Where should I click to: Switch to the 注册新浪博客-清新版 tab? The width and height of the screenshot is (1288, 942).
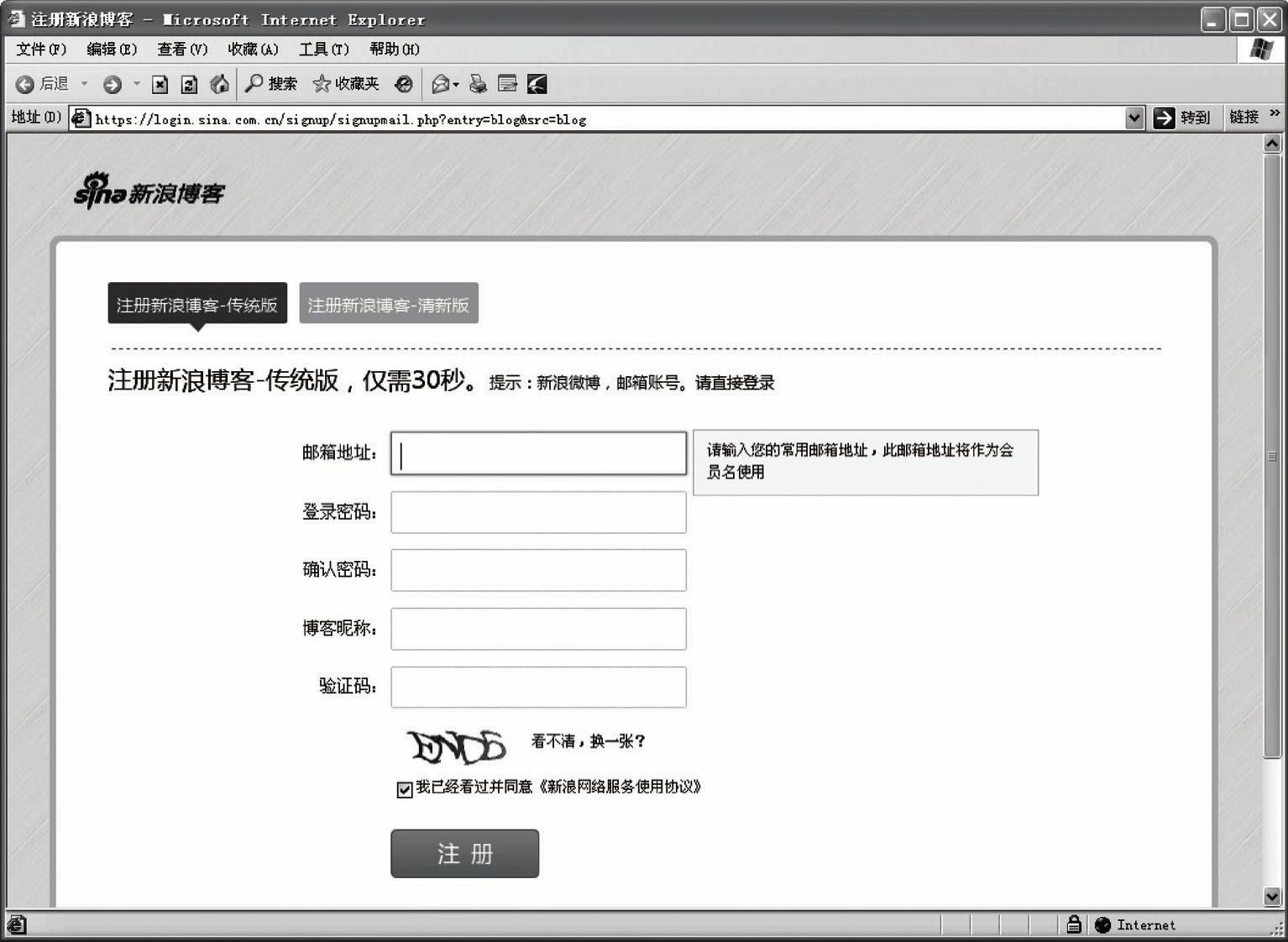click(389, 303)
